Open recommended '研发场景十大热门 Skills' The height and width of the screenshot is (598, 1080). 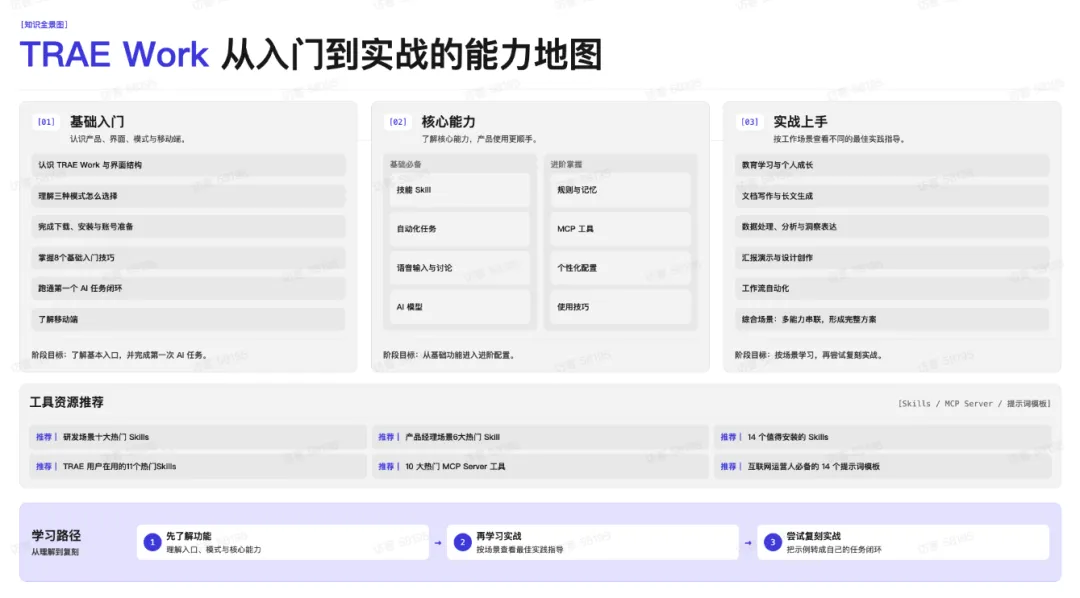(x=198, y=437)
